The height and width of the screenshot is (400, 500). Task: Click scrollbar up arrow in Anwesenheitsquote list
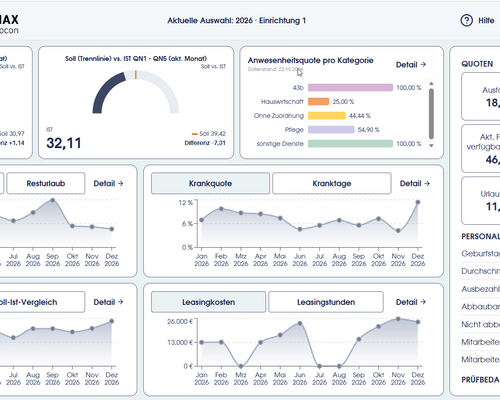click(431, 83)
